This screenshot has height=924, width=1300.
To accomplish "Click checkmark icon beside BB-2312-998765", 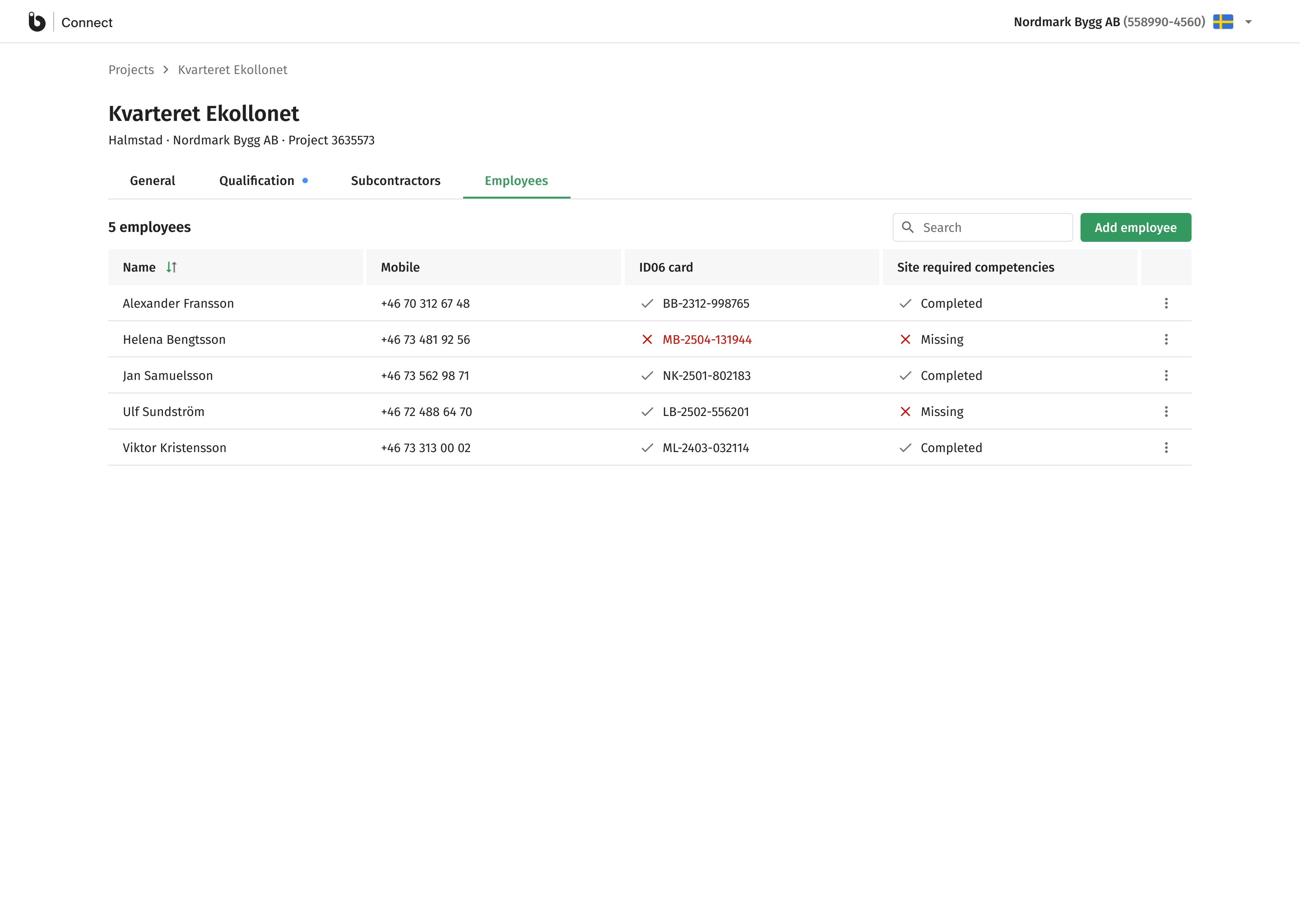I will point(647,303).
